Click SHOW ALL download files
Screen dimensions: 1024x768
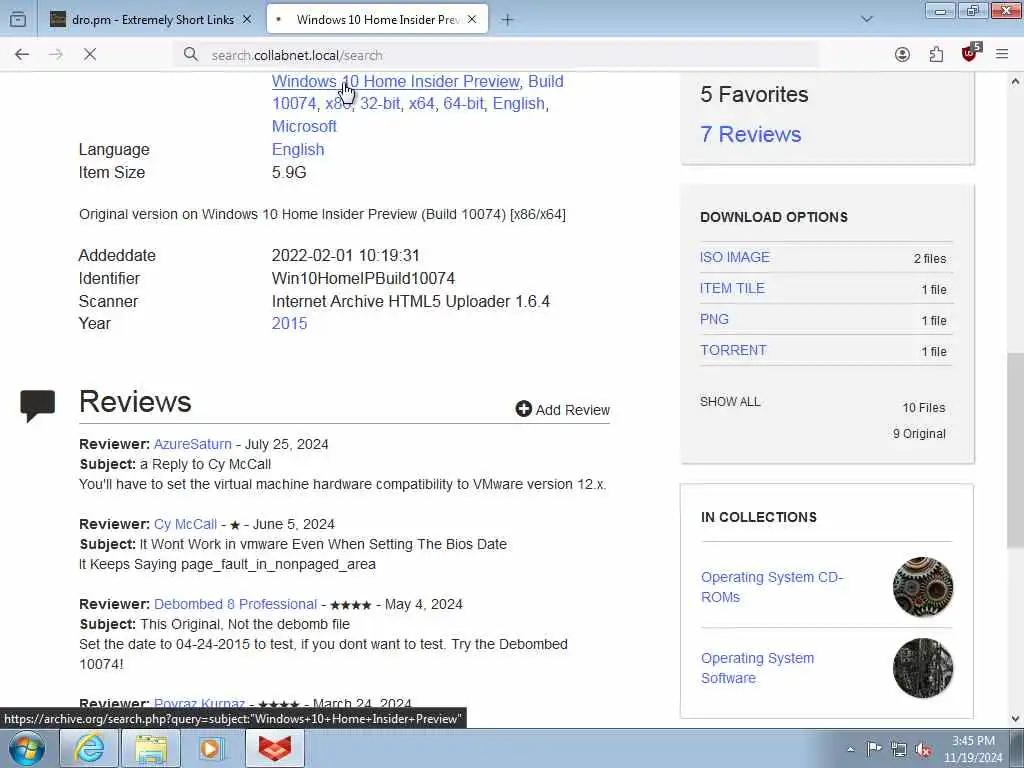coord(730,402)
